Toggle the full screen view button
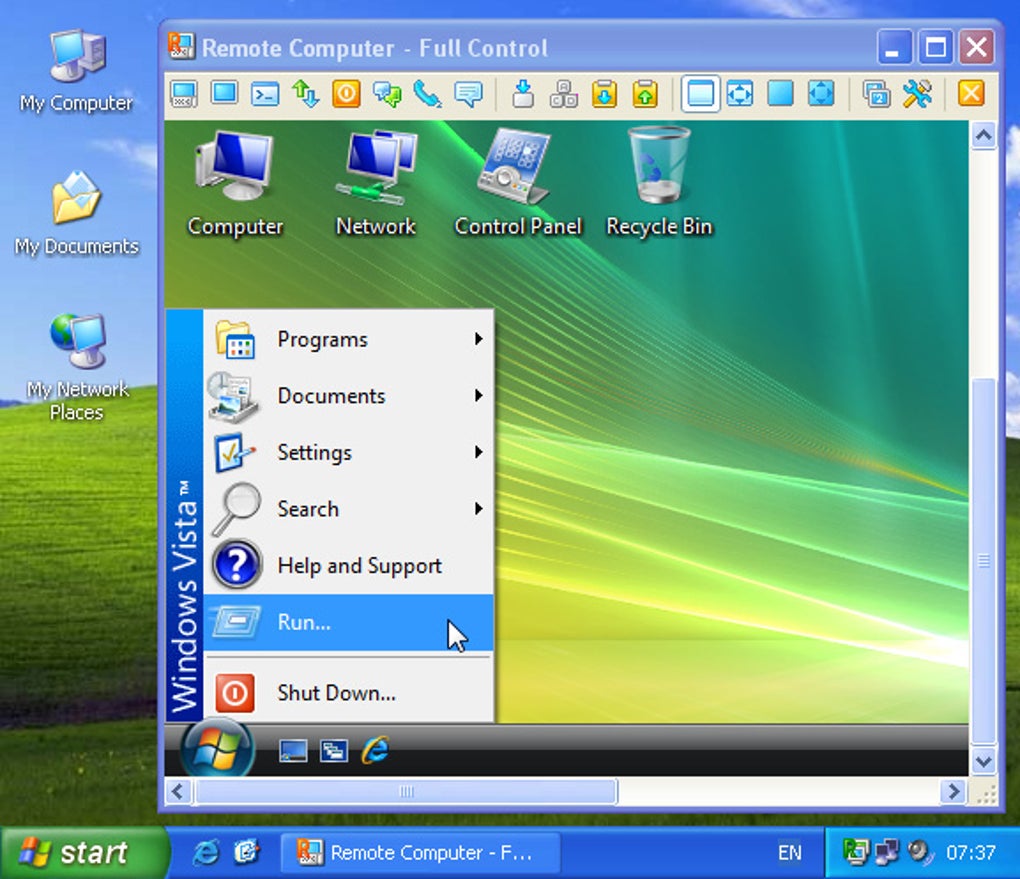The width and height of the screenshot is (1020, 879). pyautogui.click(x=781, y=94)
